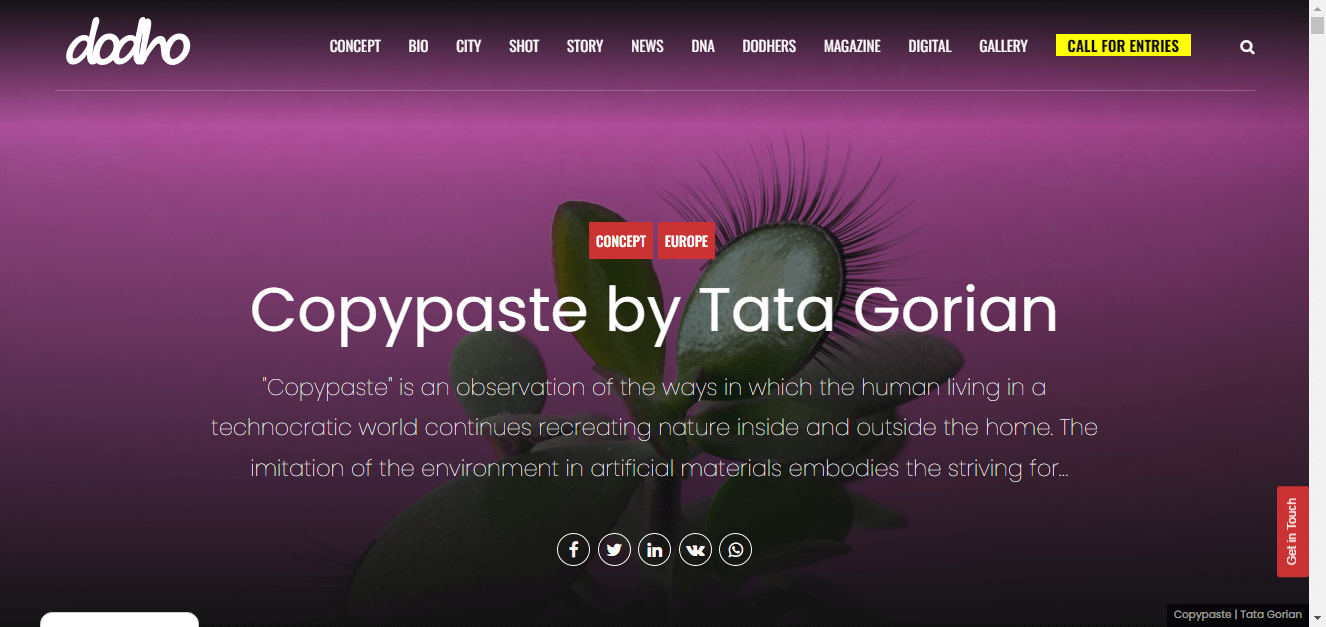
Task: Share the article on VK
Action: click(x=695, y=549)
